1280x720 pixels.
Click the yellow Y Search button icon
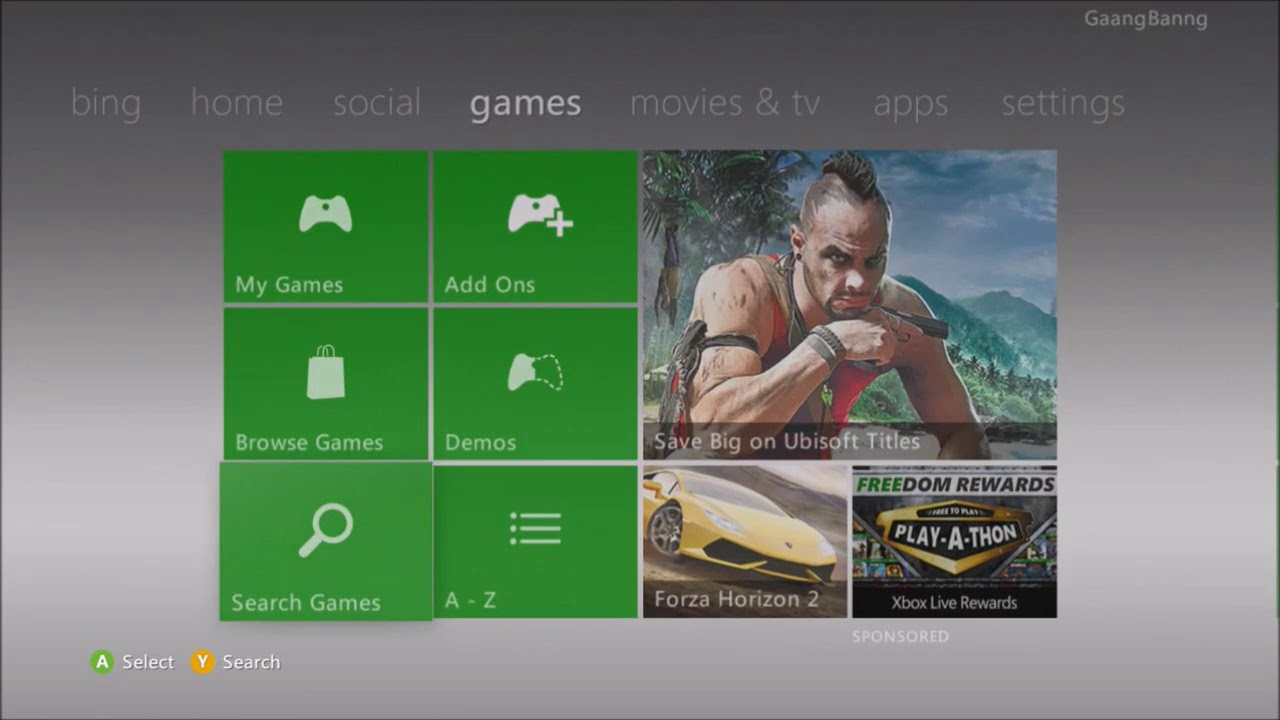coord(203,662)
